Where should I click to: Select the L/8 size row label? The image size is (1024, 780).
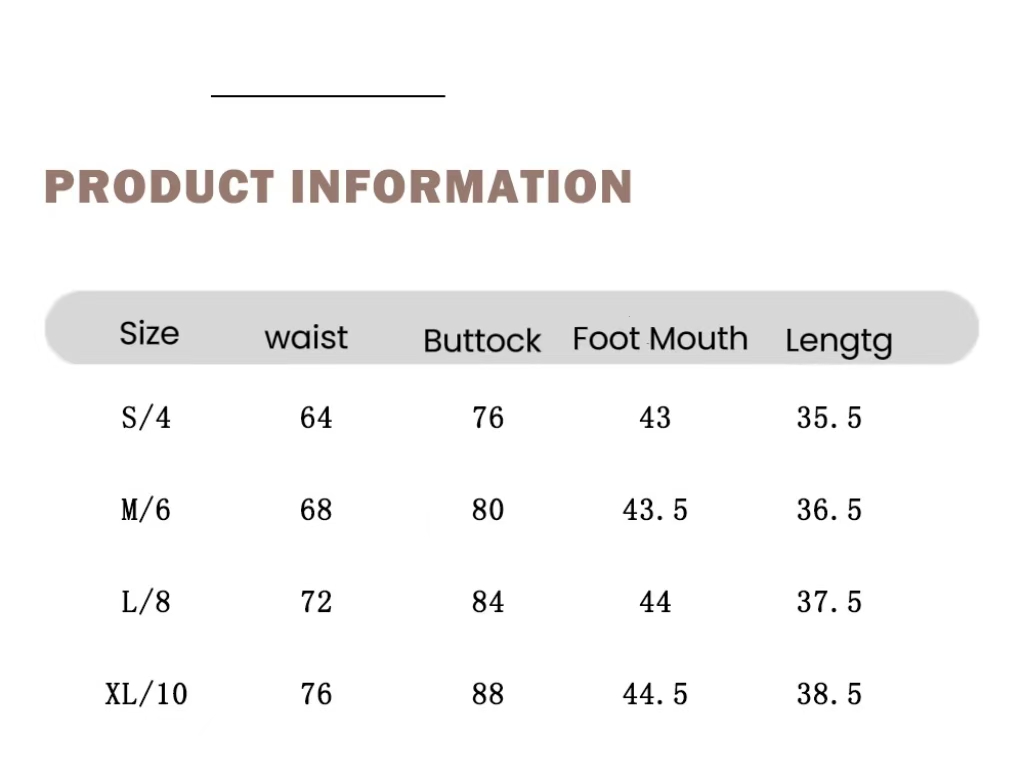click(146, 602)
